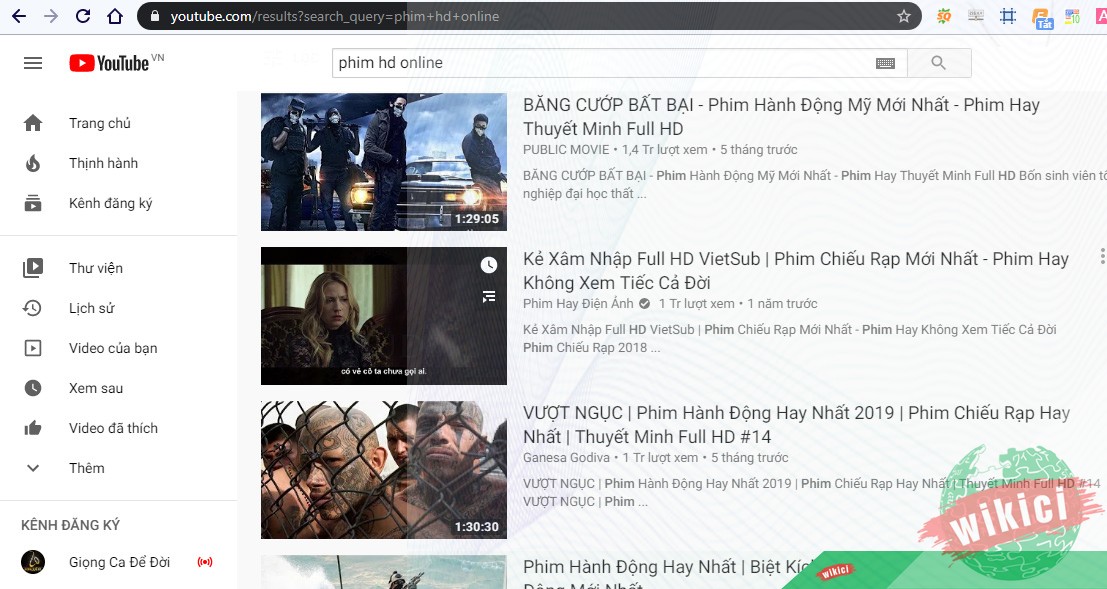Open browser home page icon
1107x589 pixels.
115,16
